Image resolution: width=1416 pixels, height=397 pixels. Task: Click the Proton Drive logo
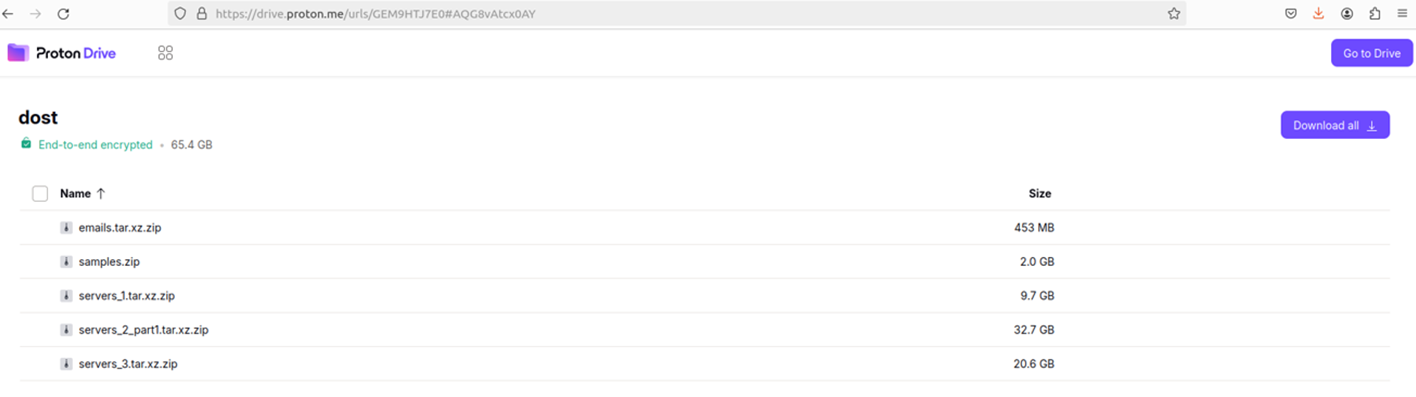(x=62, y=53)
